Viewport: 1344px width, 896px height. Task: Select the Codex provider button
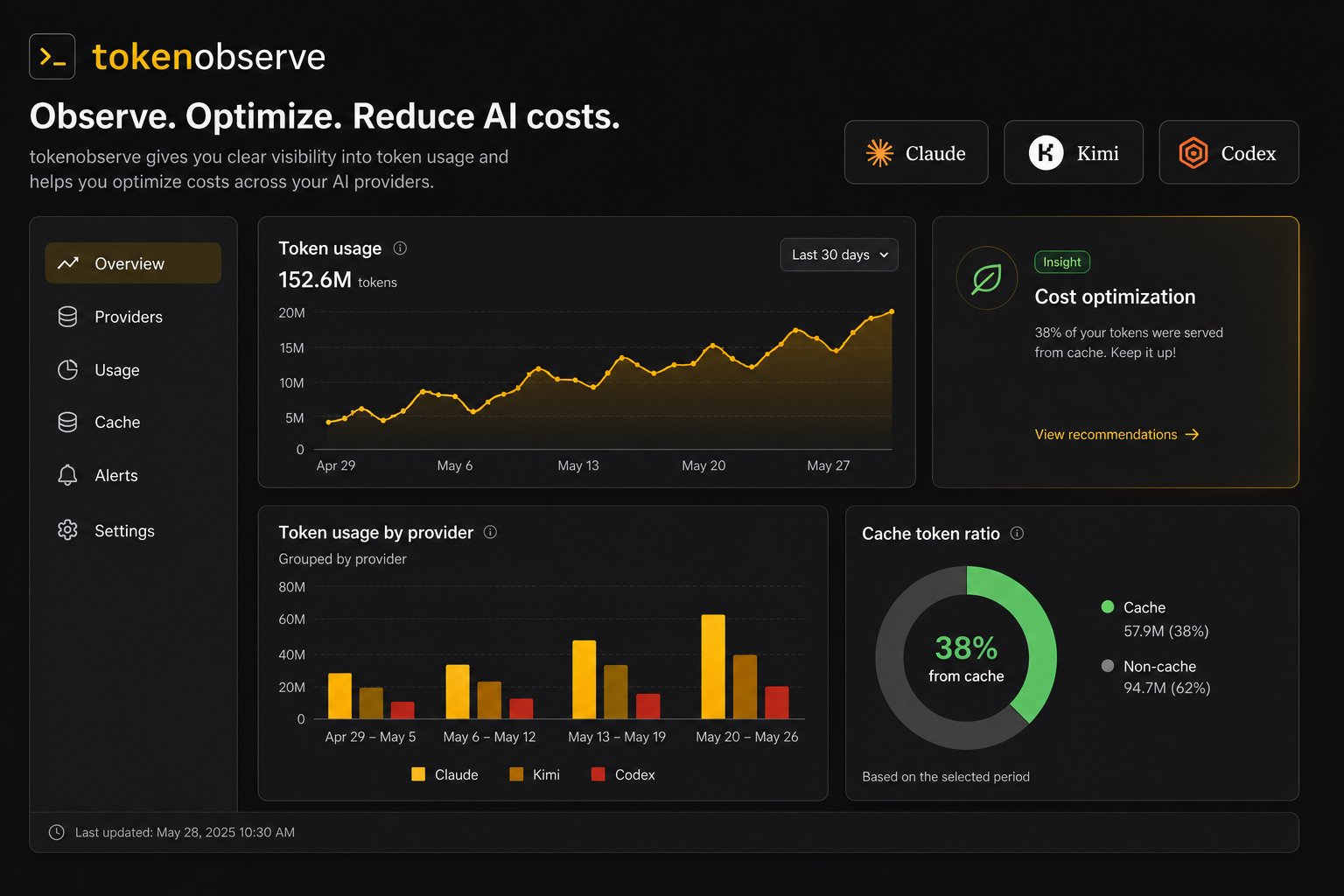point(1228,152)
